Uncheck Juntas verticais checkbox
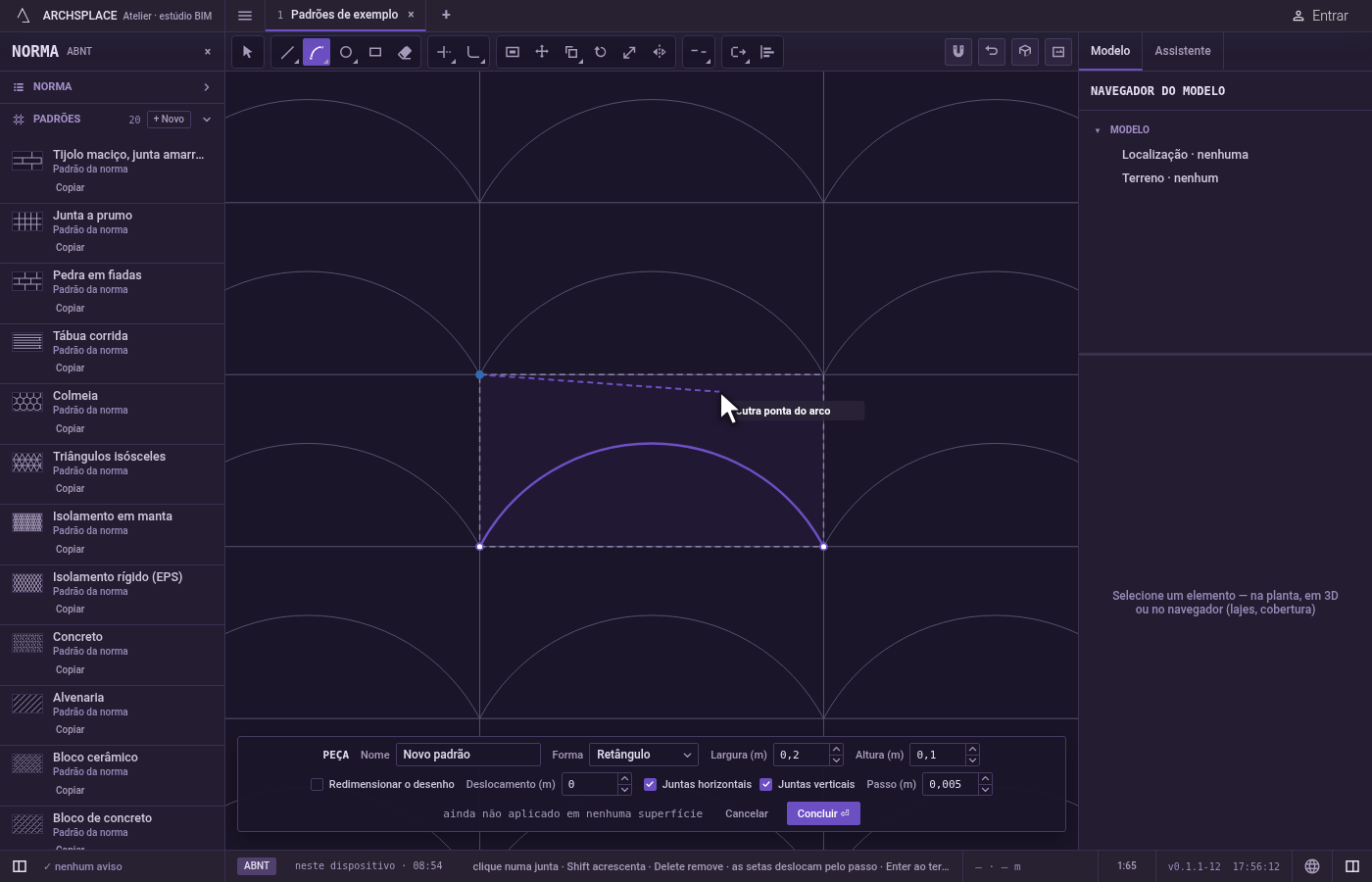 [766, 784]
